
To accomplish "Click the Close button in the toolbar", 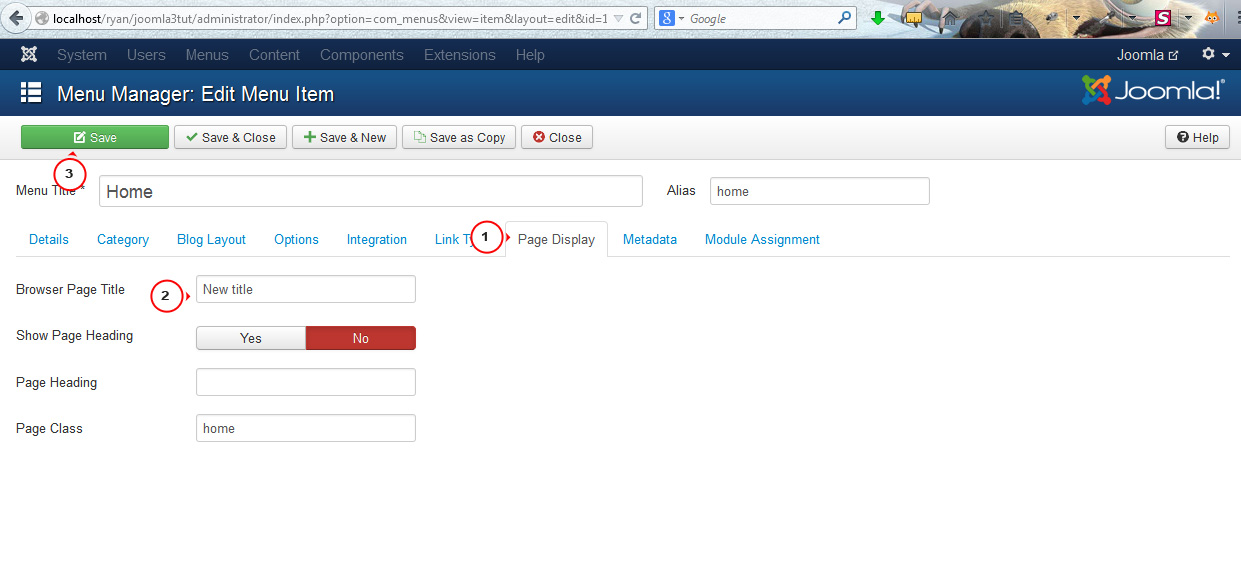I will (557, 137).
